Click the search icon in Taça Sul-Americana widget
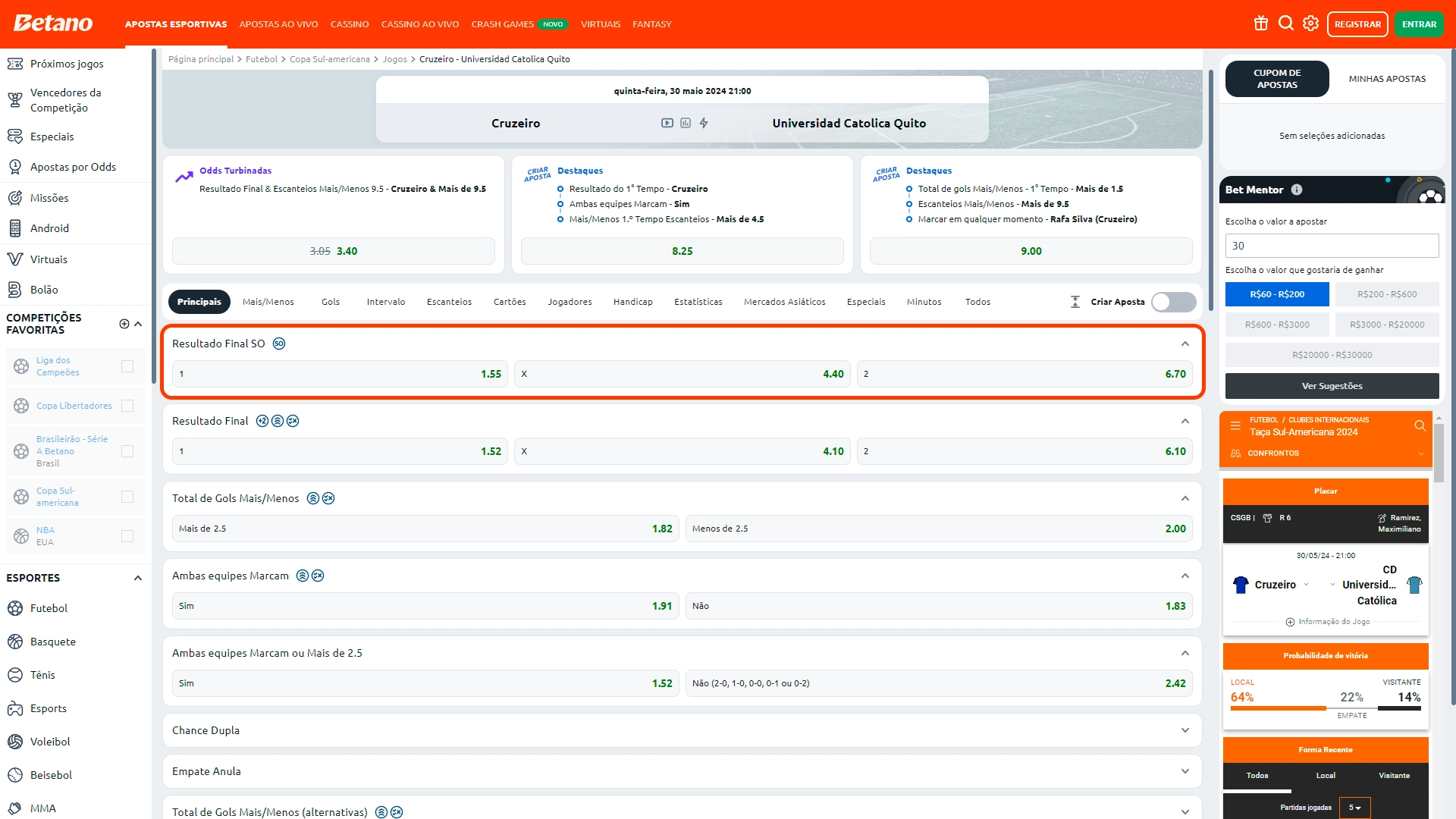The width and height of the screenshot is (1456, 819). [x=1420, y=425]
